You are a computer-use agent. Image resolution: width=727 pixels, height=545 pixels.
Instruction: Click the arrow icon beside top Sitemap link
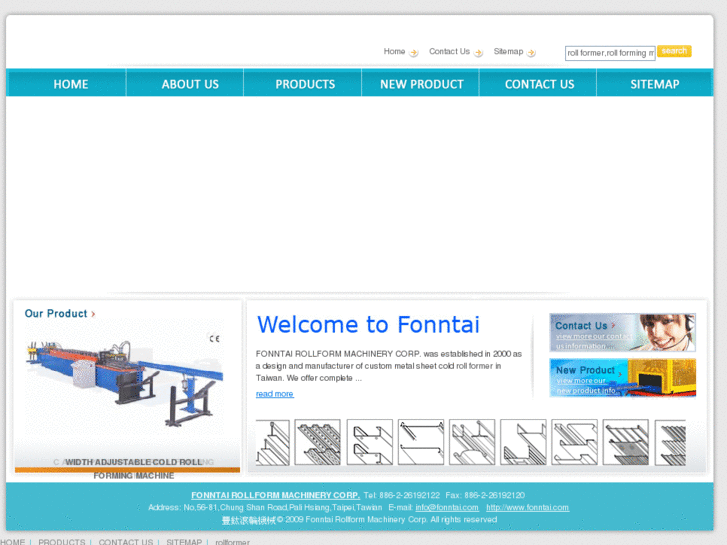(531, 52)
